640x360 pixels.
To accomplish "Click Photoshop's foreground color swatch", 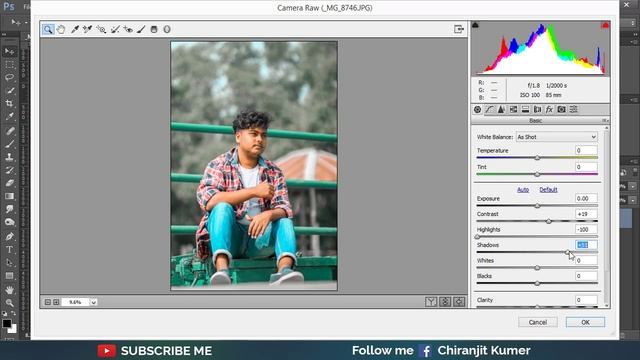I will pyautogui.click(x=7, y=323).
